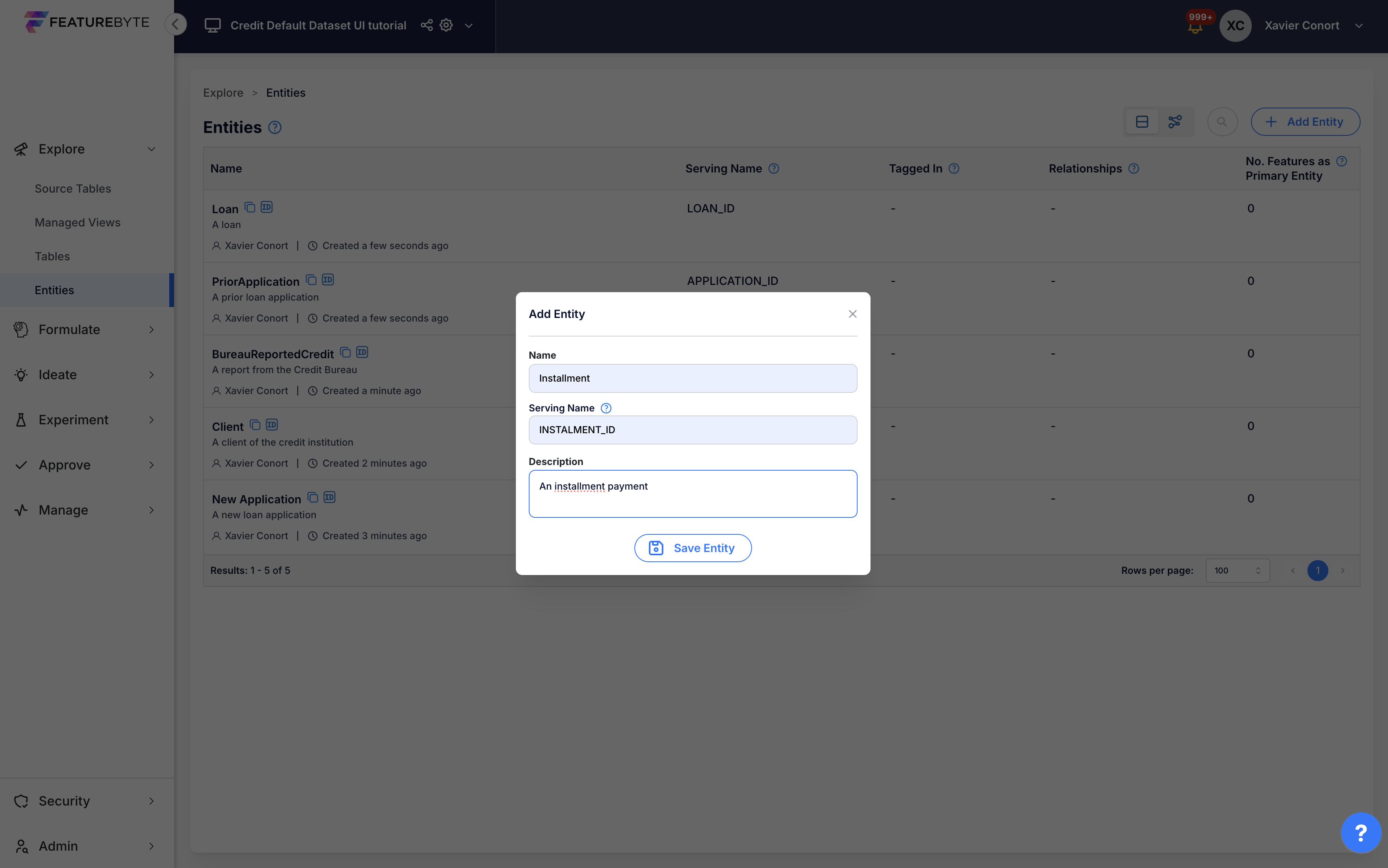Open the entity search magnifier icon
1388x868 pixels.
[1222, 121]
